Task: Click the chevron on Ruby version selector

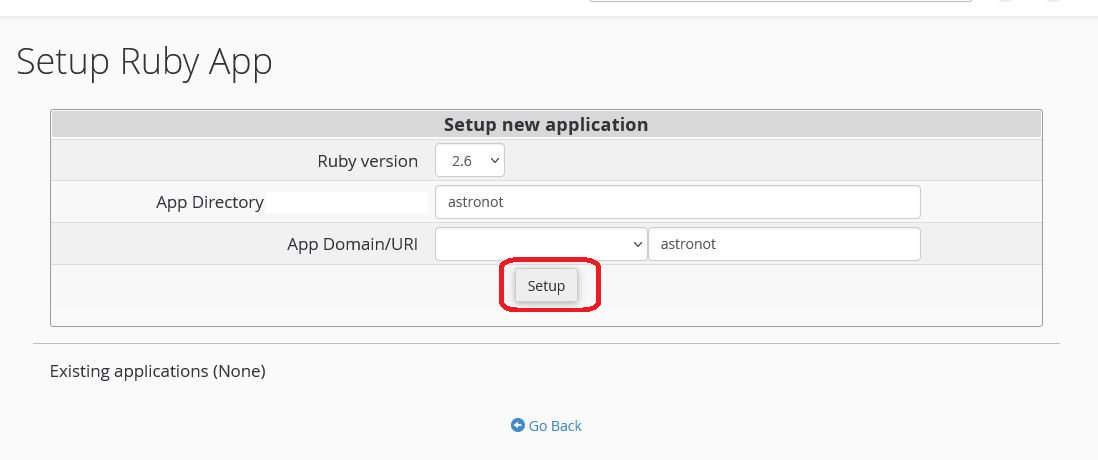Action: tap(494, 160)
